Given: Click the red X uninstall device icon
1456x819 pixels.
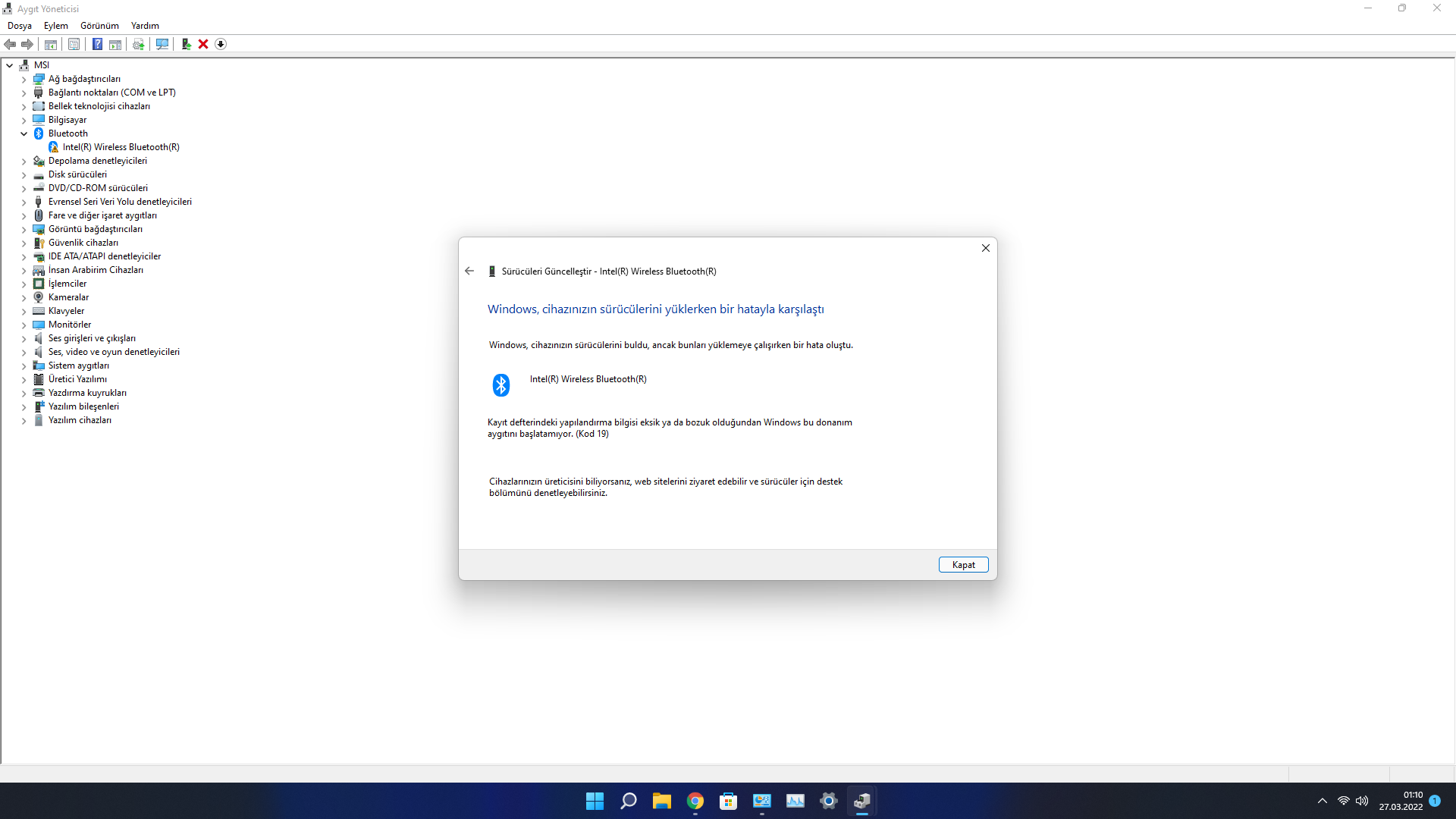Looking at the screenshot, I should (x=203, y=44).
